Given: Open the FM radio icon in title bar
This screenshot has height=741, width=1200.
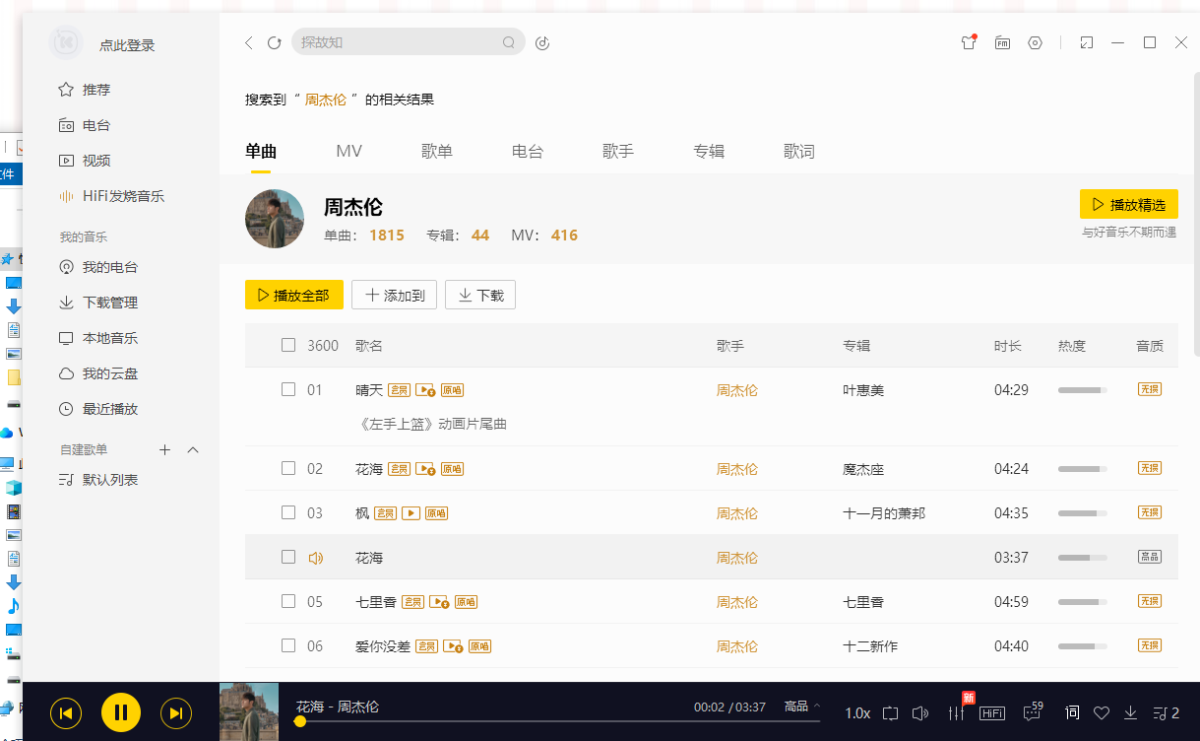Looking at the screenshot, I should click(1002, 43).
